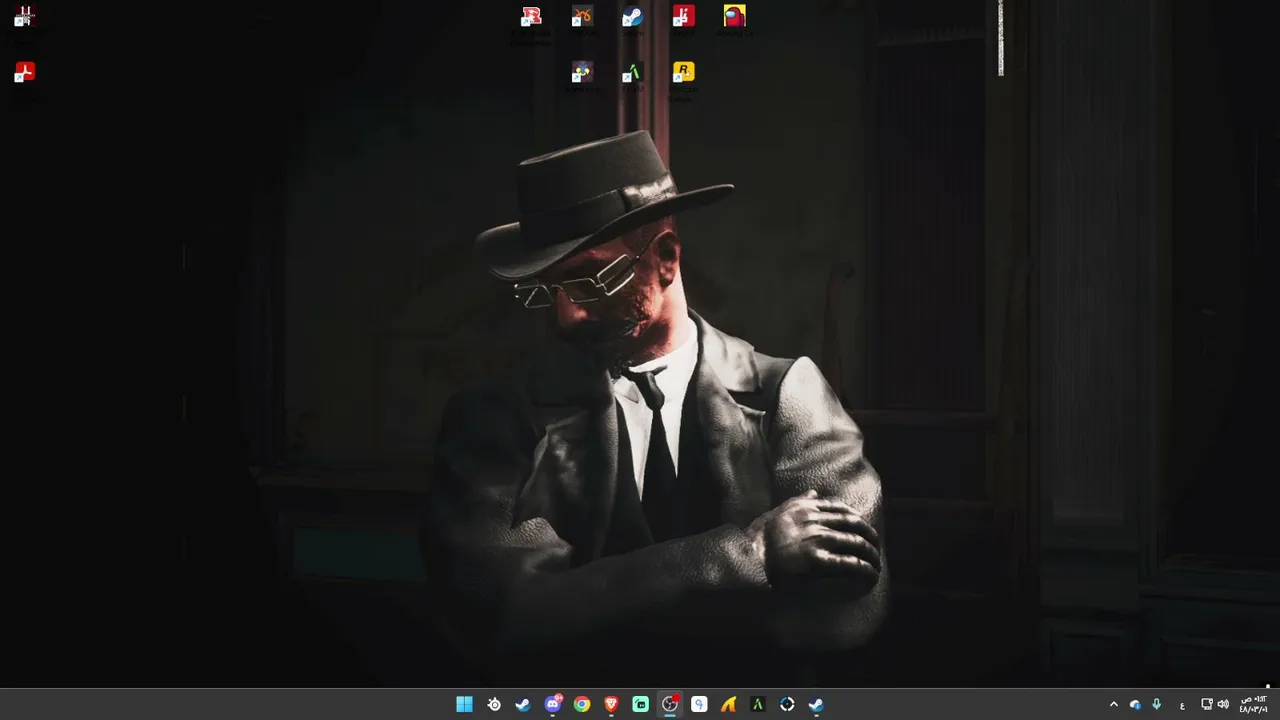Select the Among Us desktop icon
The height and width of the screenshot is (720, 1280).
click(735, 16)
